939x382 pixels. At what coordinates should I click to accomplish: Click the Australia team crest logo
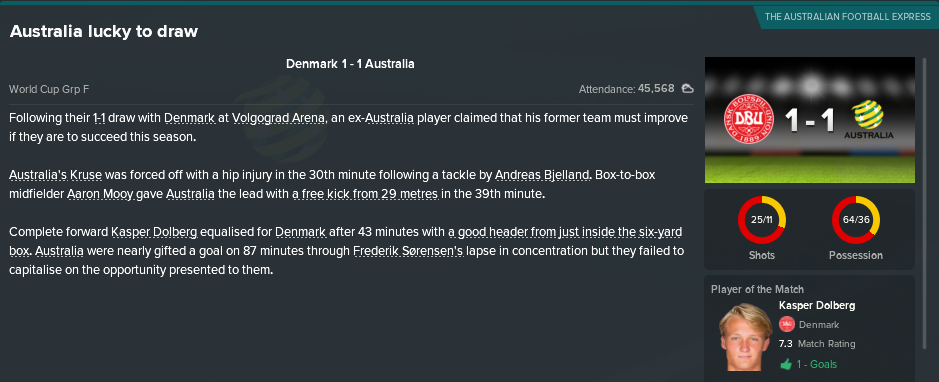pyautogui.click(x=868, y=116)
